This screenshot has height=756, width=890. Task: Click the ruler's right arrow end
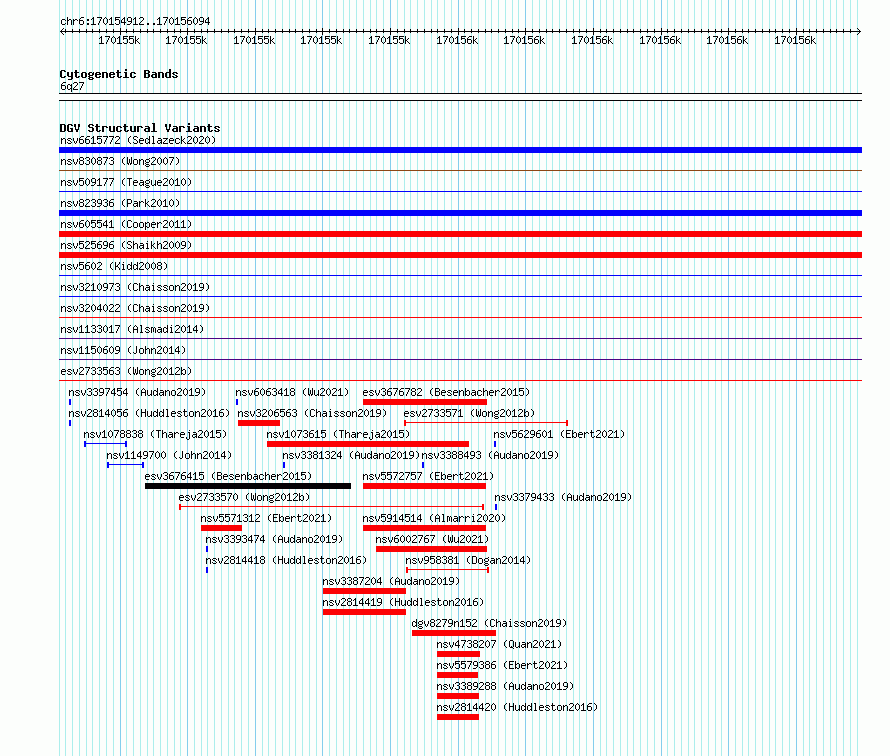[x=859, y=31]
